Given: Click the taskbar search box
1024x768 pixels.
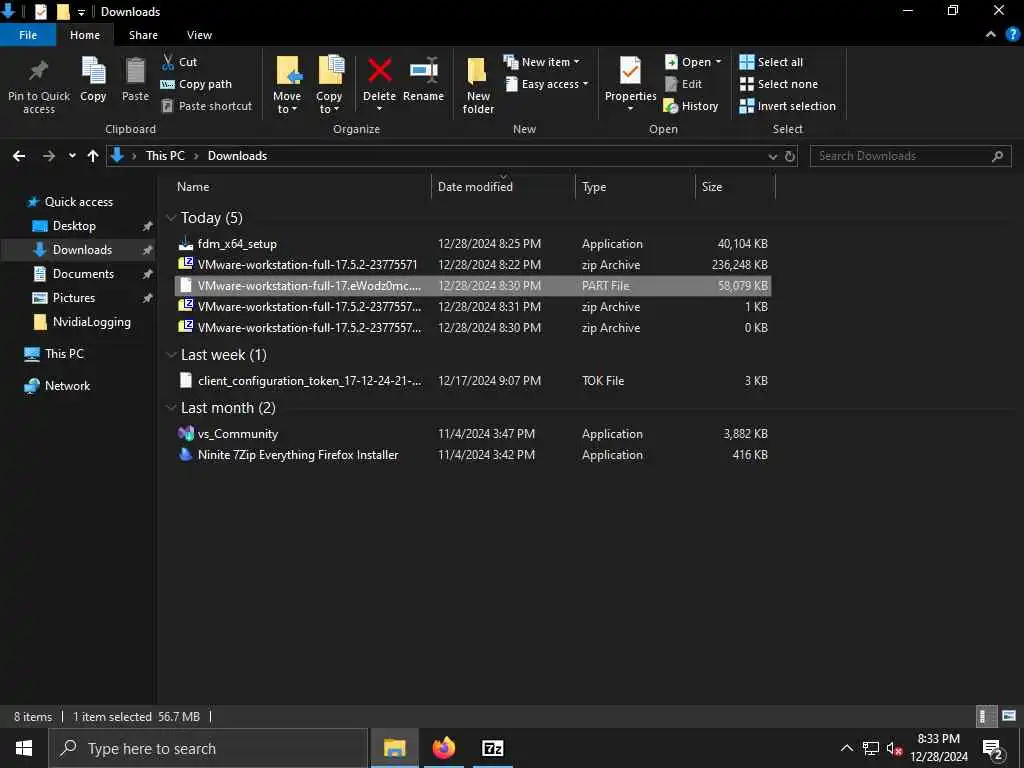Looking at the screenshot, I should click(x=208, y=748).
